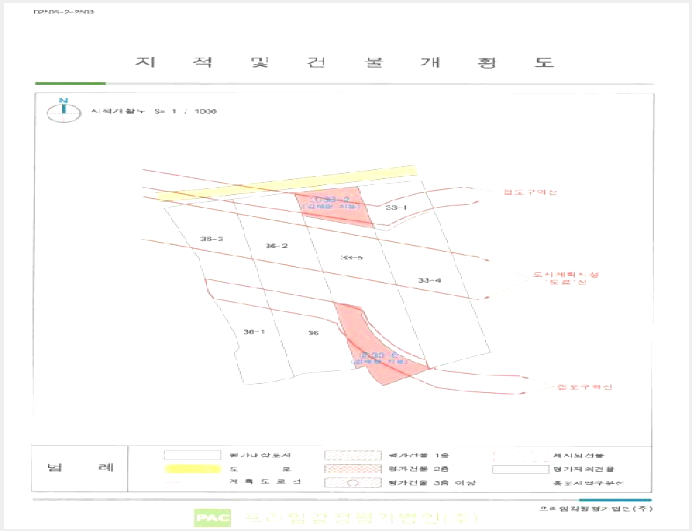Click the legend text '평가제외건물'

pos(584,469)
